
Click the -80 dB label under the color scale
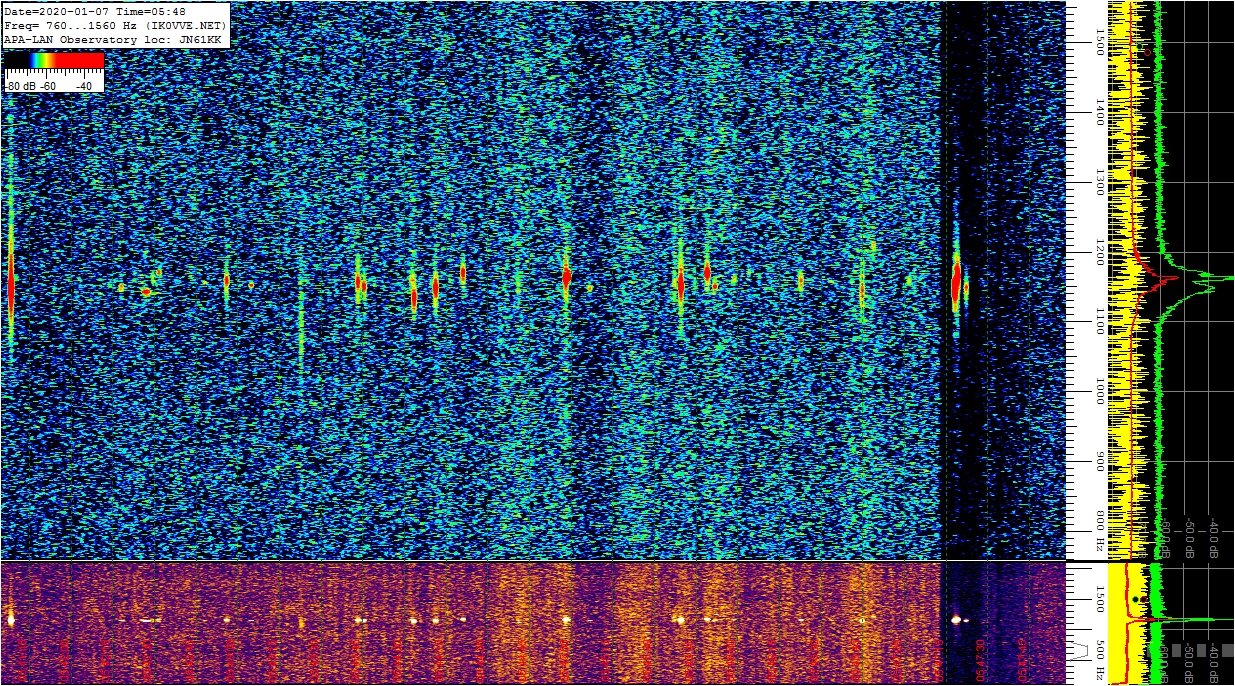point(20,86)
